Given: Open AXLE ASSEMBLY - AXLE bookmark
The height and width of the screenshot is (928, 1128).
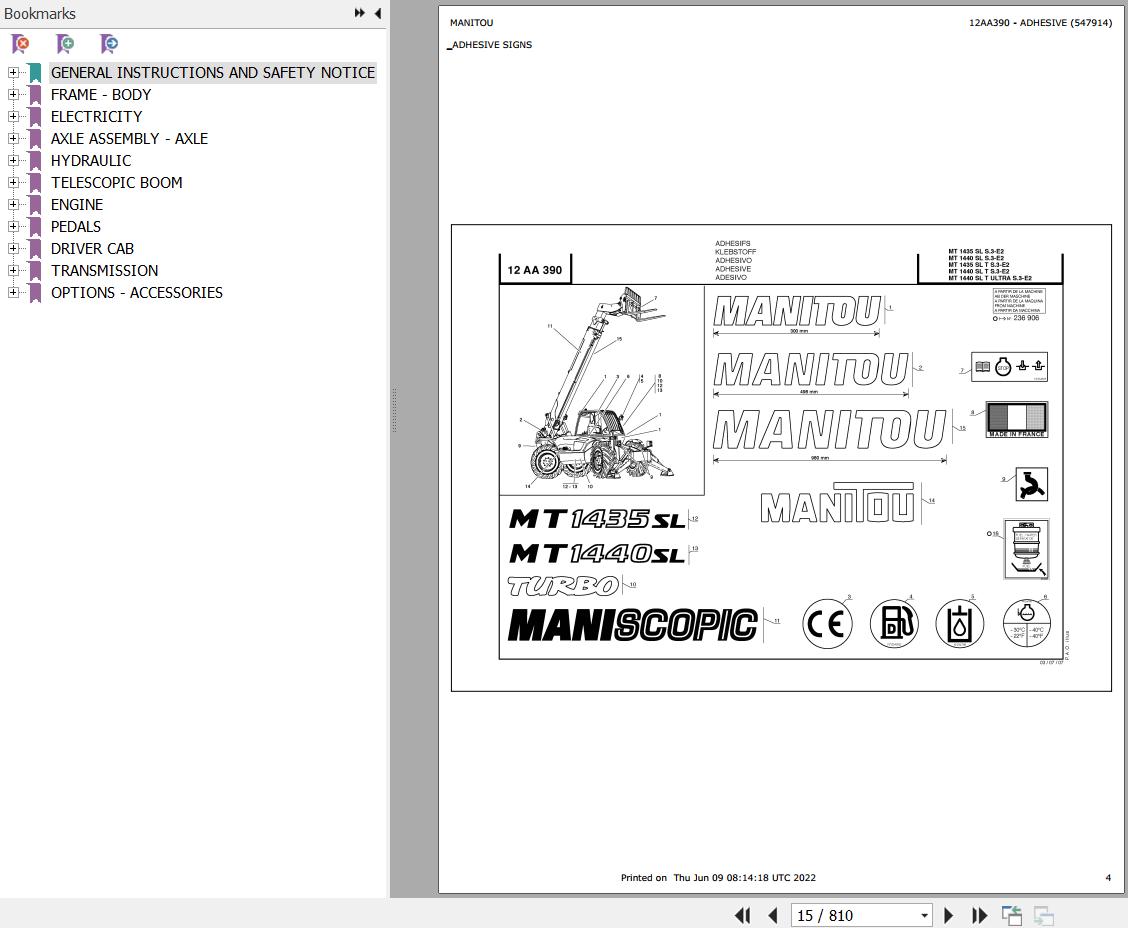Looking at the screenshot, I should (129, 139).
